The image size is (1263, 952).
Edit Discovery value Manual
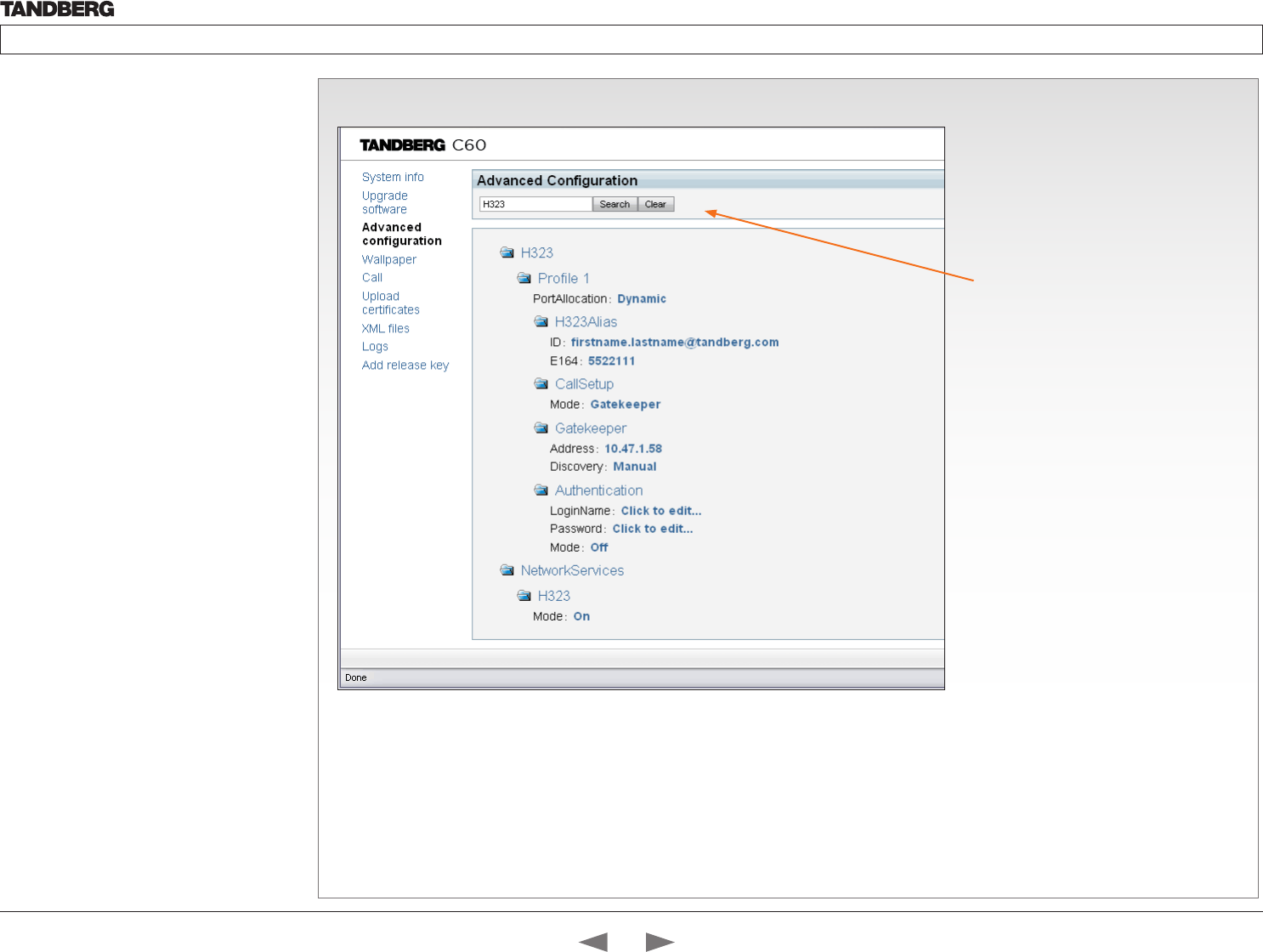tap(635, 467)
